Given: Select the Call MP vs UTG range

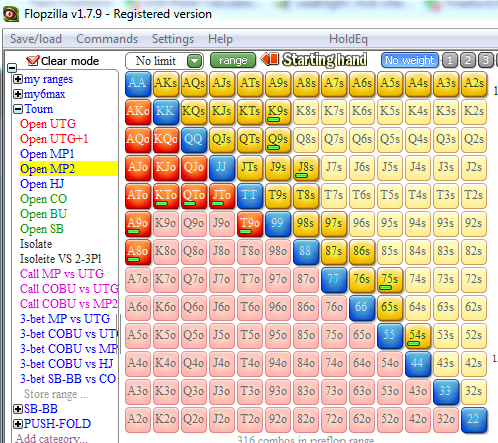Looking at the screenshot, I should 62,274.
